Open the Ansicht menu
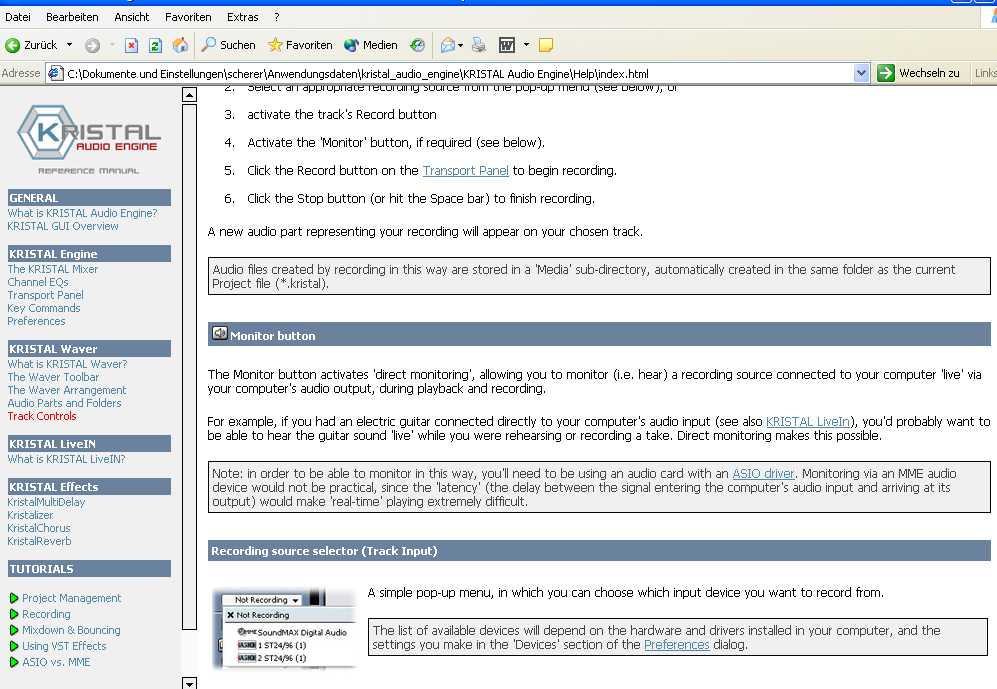The width and height of the screenshot is (997, 689). [x=132, y=17]
